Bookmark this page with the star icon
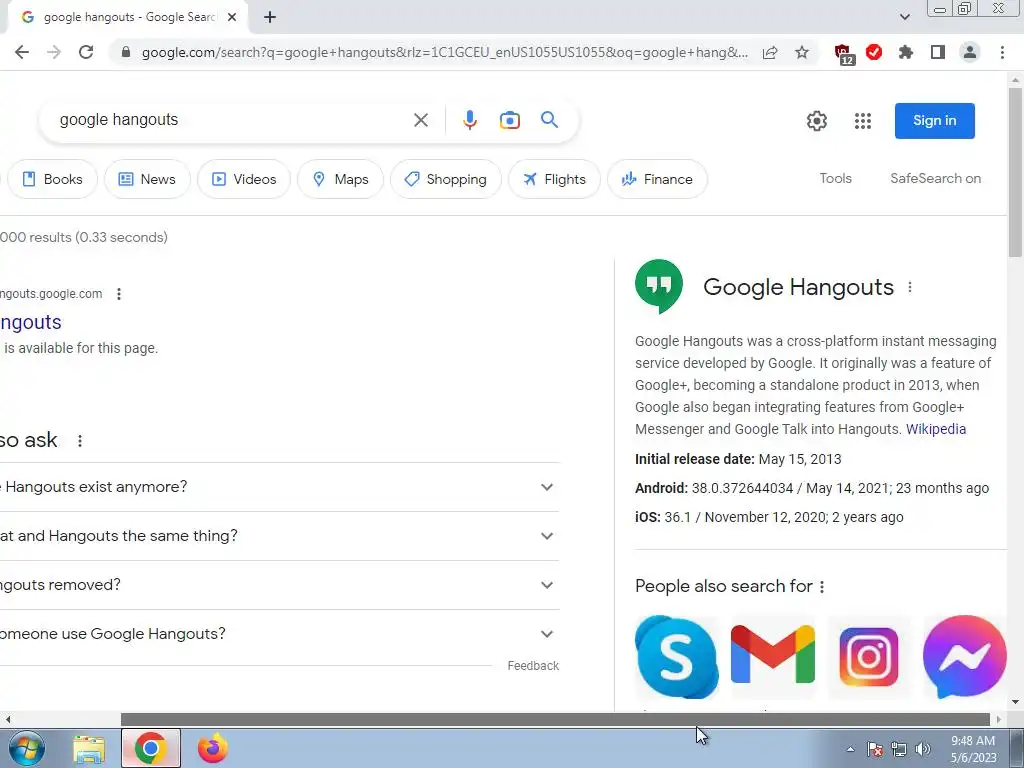 pyautogui.click(x=802, y=53)
